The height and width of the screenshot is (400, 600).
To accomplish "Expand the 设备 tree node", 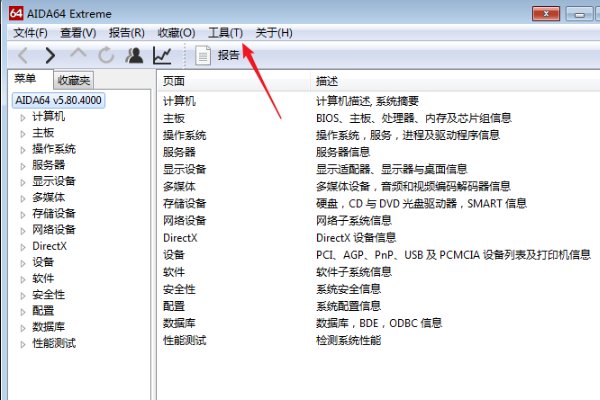I will pyautogui.click(x=23, y=263).
